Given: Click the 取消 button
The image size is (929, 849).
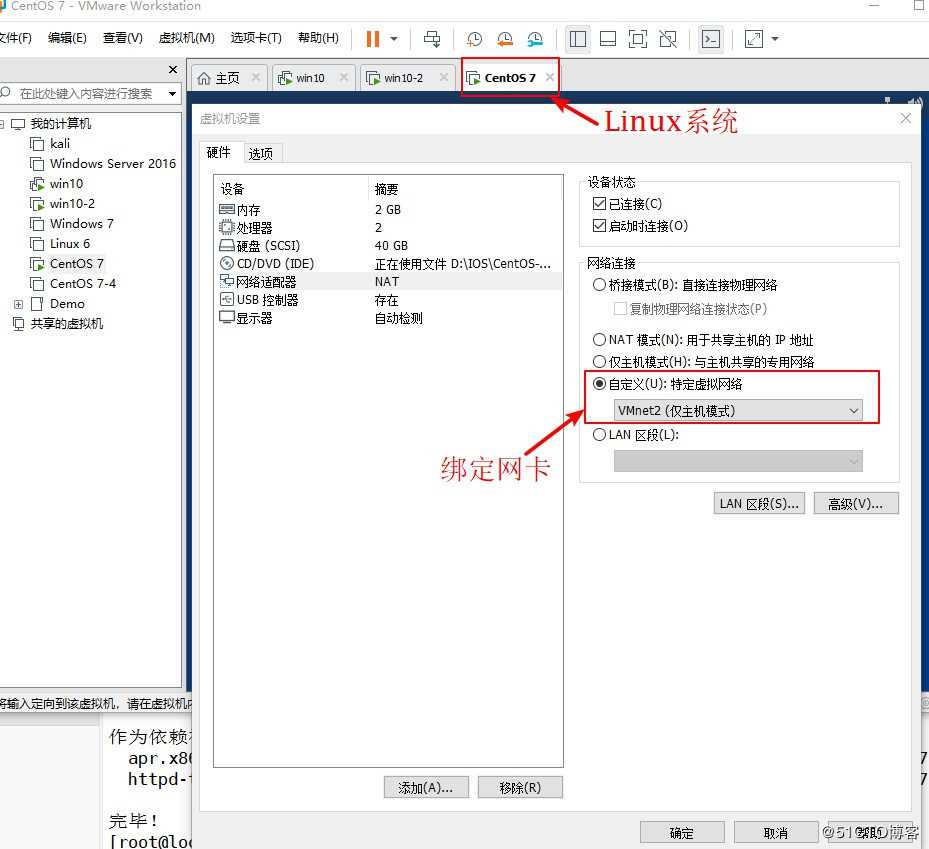Looking at the screenshot, I should [x=776, y=833].
